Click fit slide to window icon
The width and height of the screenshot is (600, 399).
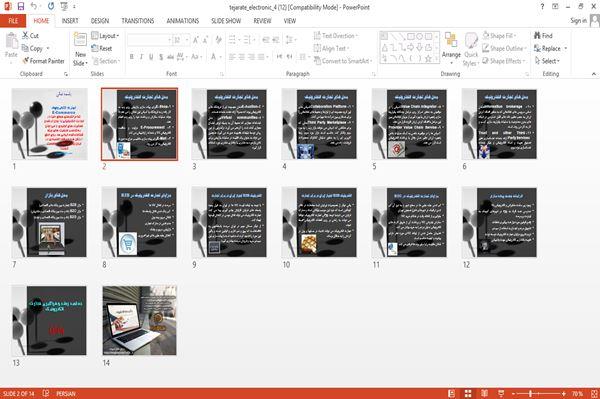[594, 394]
